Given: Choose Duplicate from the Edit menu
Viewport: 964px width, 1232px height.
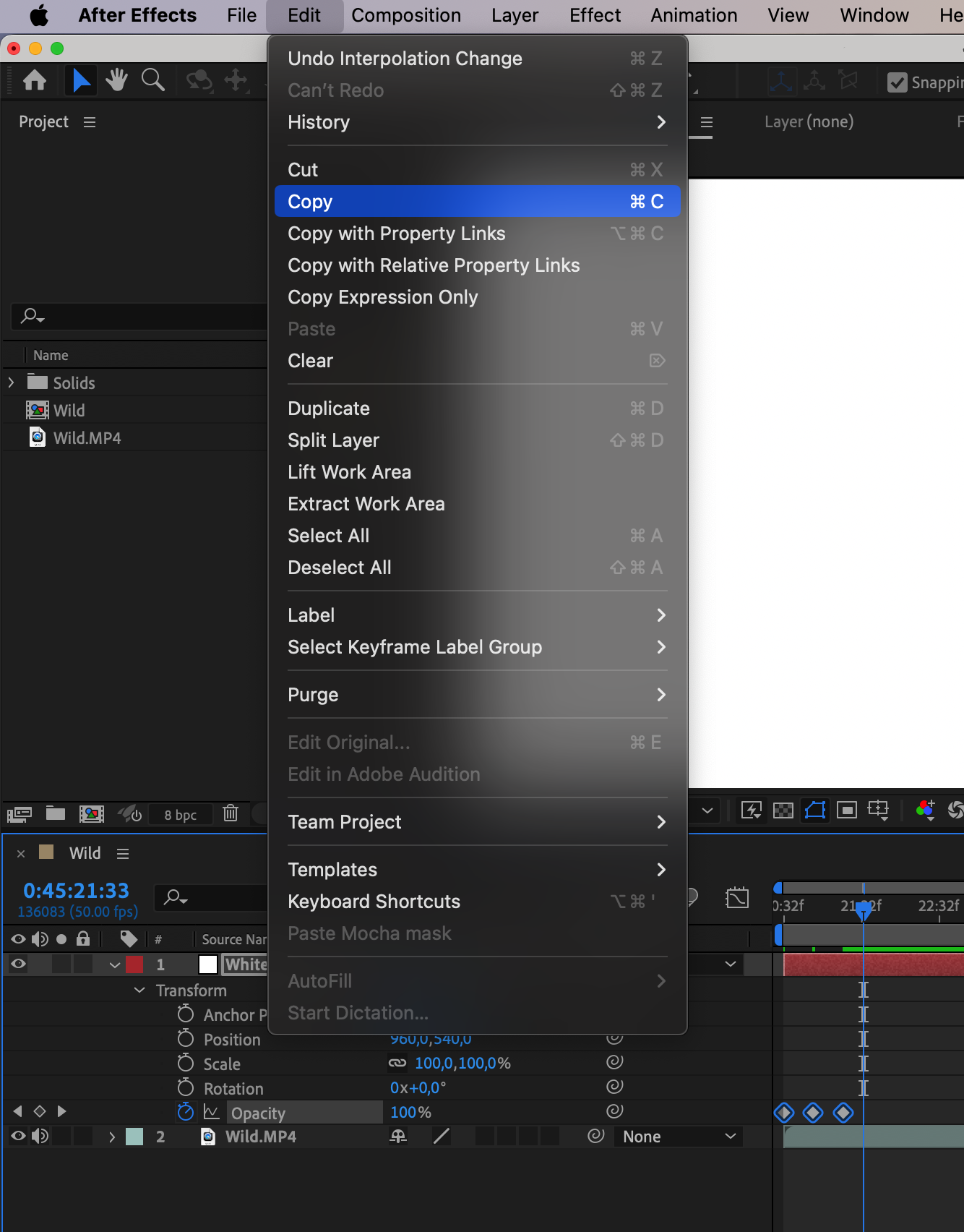Looking at the screenshot, I should pyautogui.click(x=329, y=408).
